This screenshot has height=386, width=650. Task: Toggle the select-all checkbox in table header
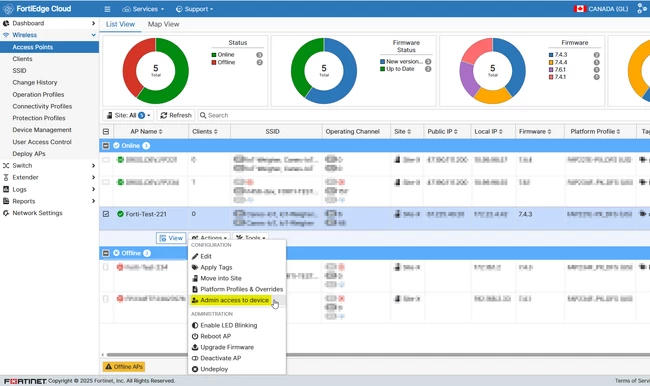pyautogui.click(x=106, y=131)
